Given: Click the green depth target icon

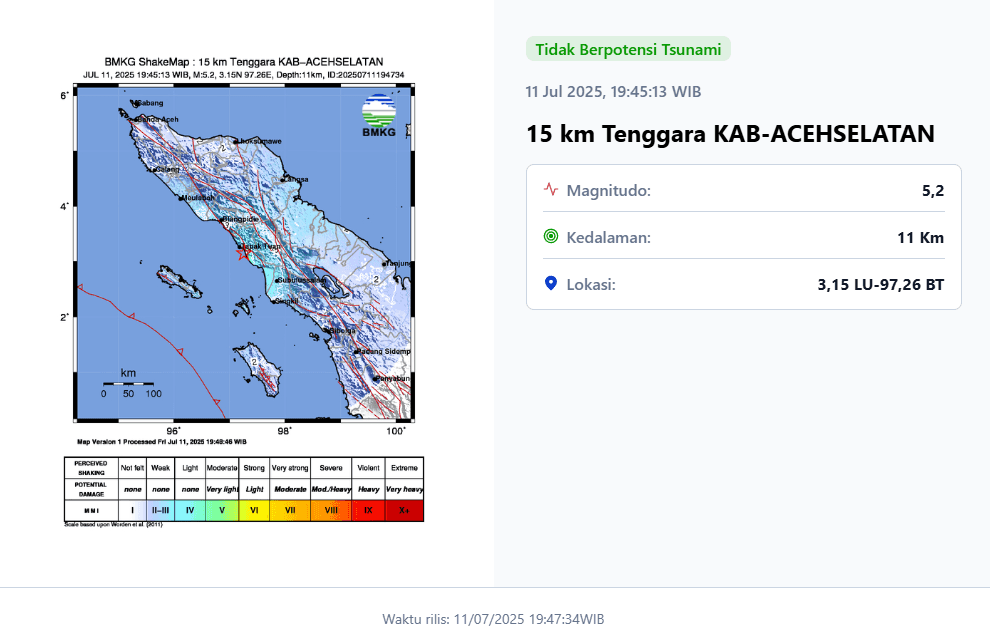Looking at the screenshot, I should coord(551,236).
